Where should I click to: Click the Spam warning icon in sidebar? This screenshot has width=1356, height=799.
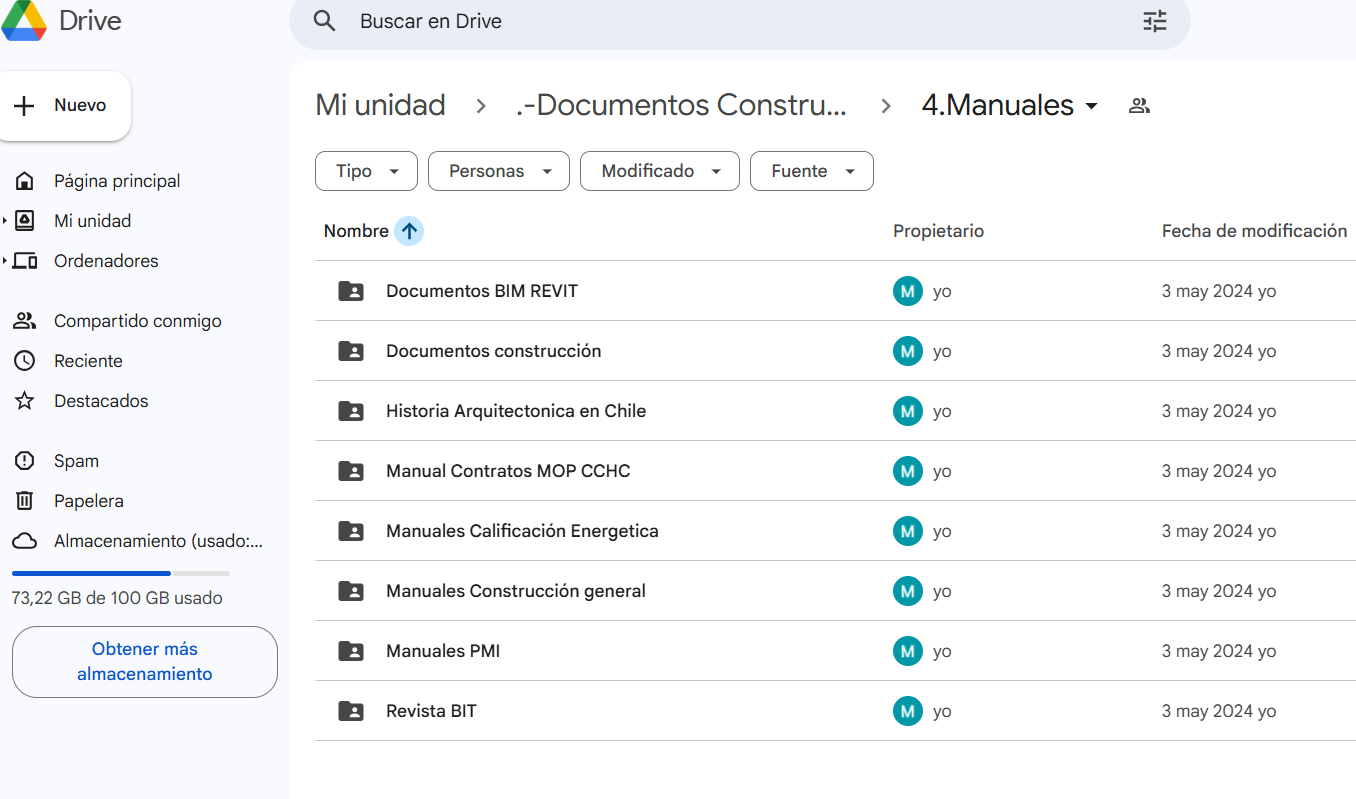(24, 460)
